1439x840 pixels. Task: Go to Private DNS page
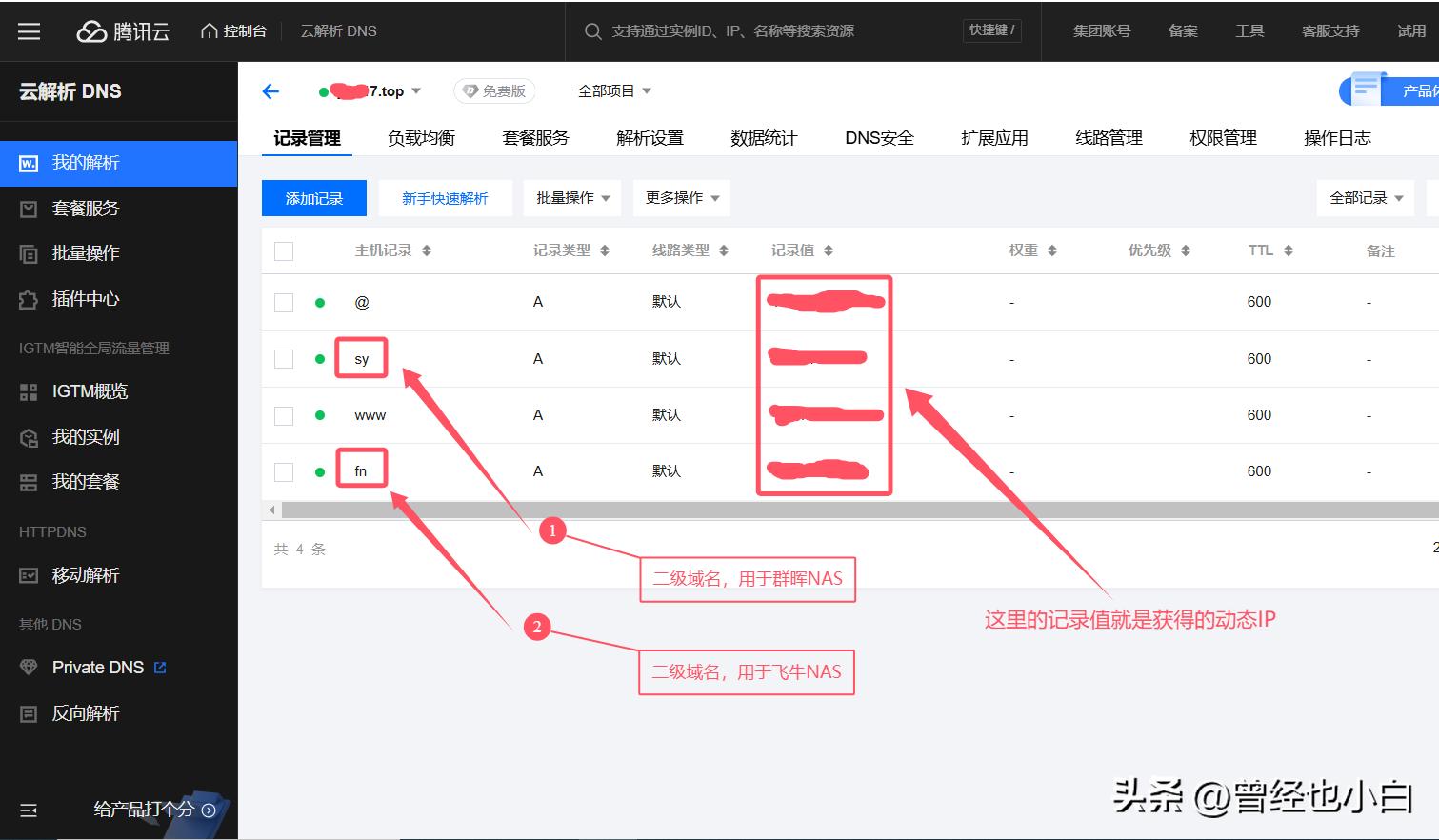coord(100,667)
